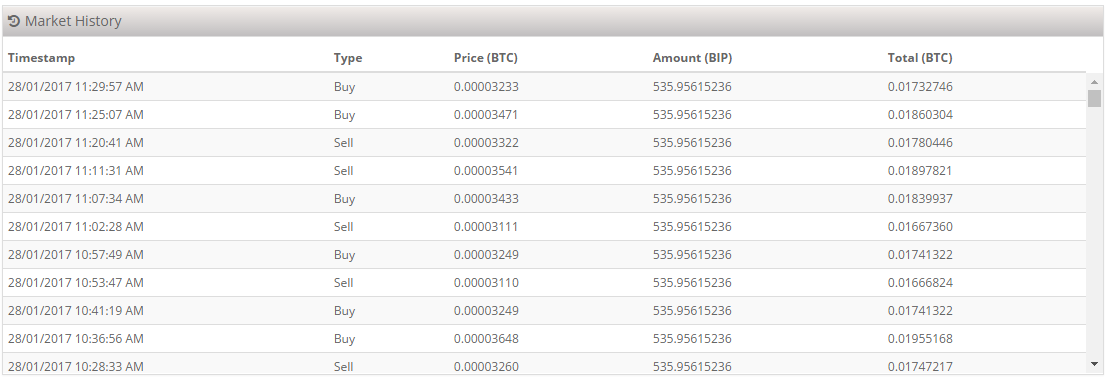Click the Market History clock icon
The image size is (1105, 383).
click(13, 21)
